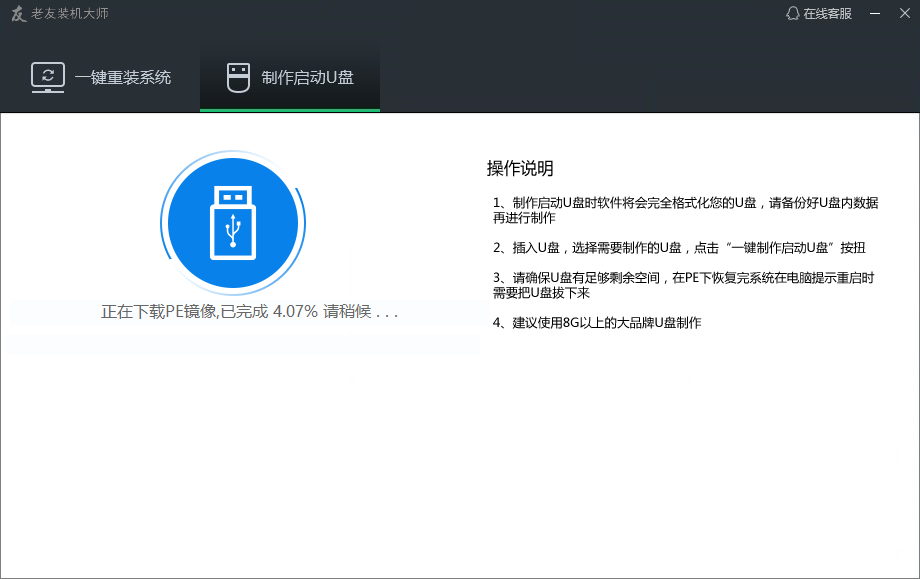Select the 制作启动U盘 tab
The width and height of the screenshot is (920, 579).
[290, 75]
